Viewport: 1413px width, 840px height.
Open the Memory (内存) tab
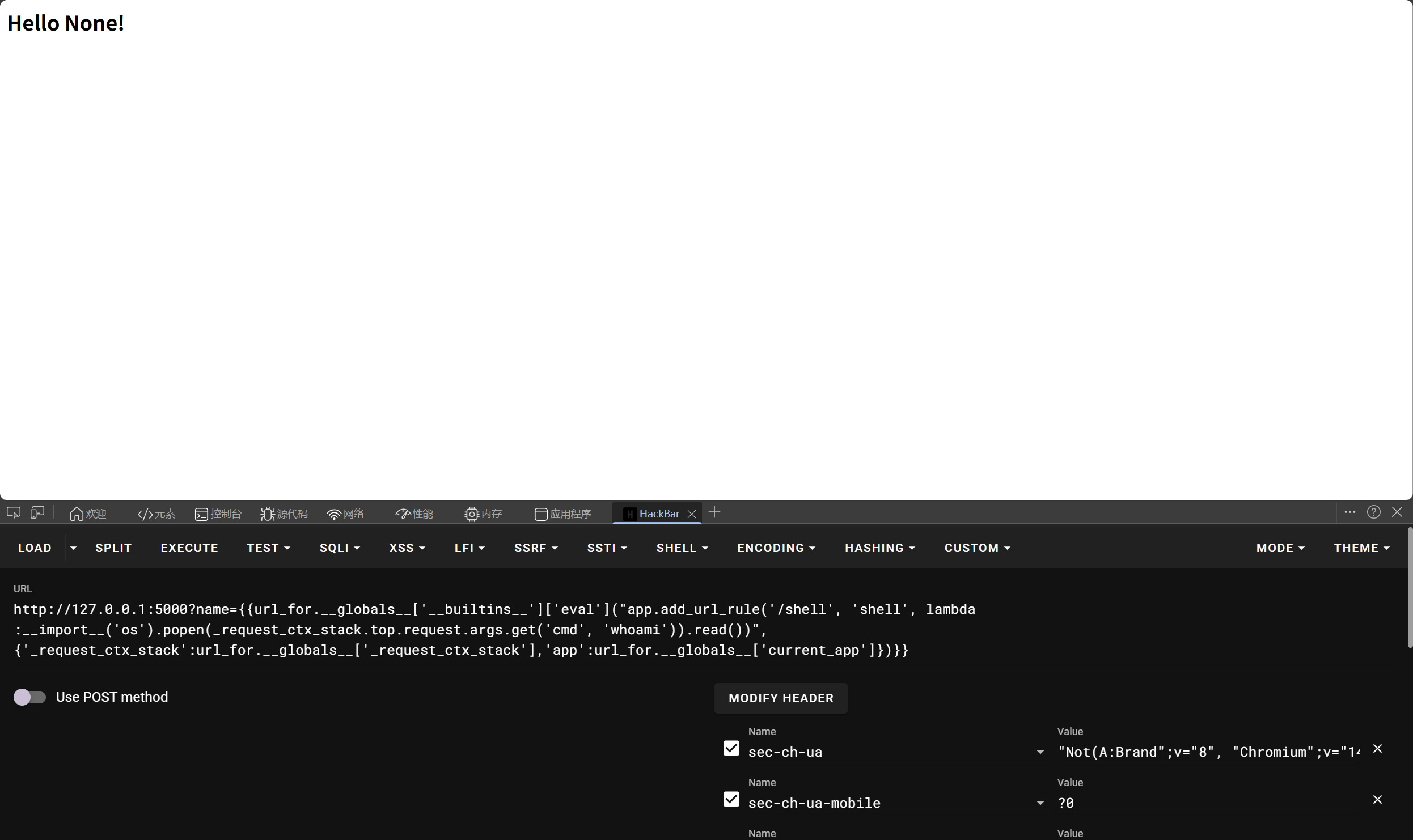click(x=483, y=514)
